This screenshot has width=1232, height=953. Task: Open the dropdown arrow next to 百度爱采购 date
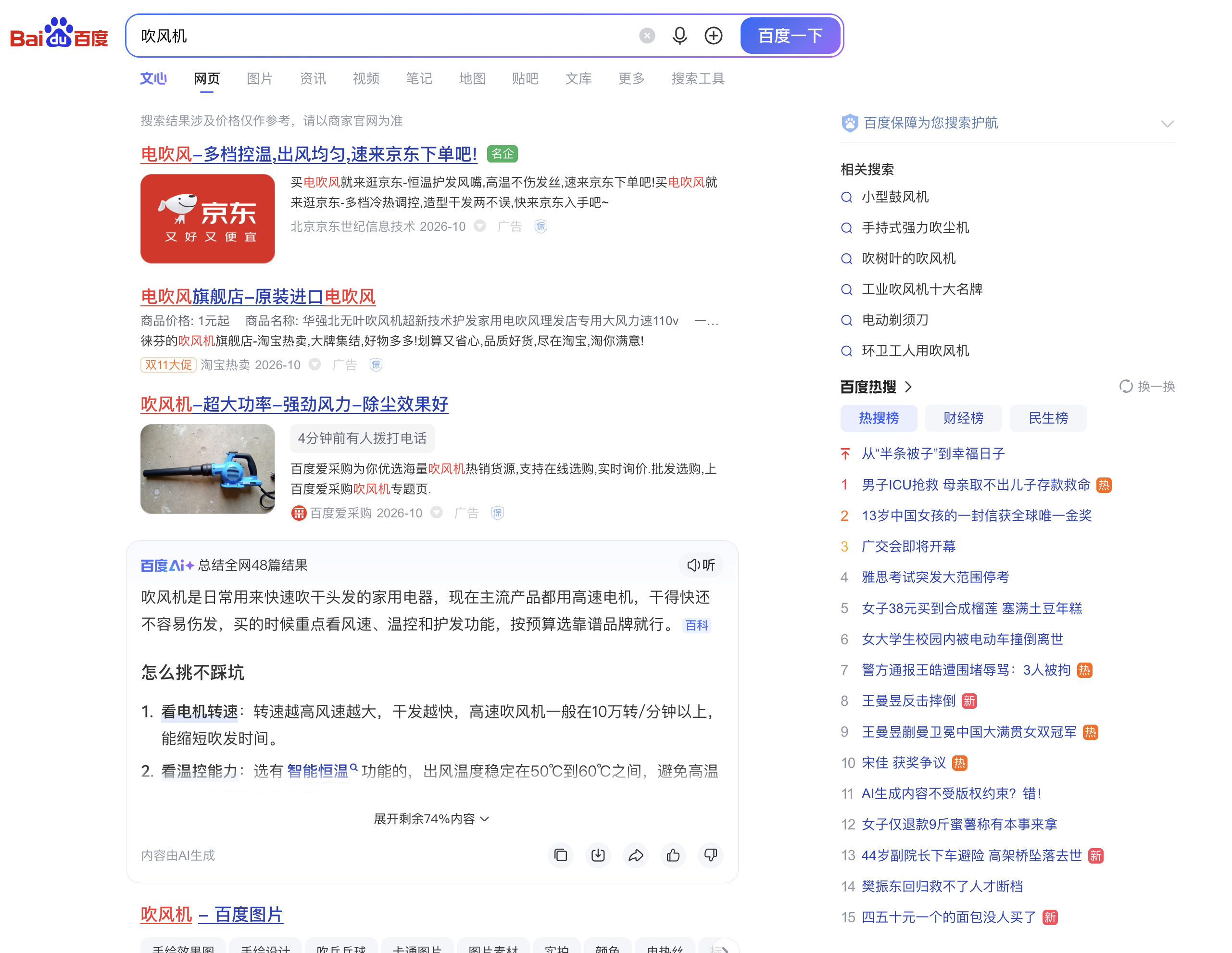(x=437, y=513)
